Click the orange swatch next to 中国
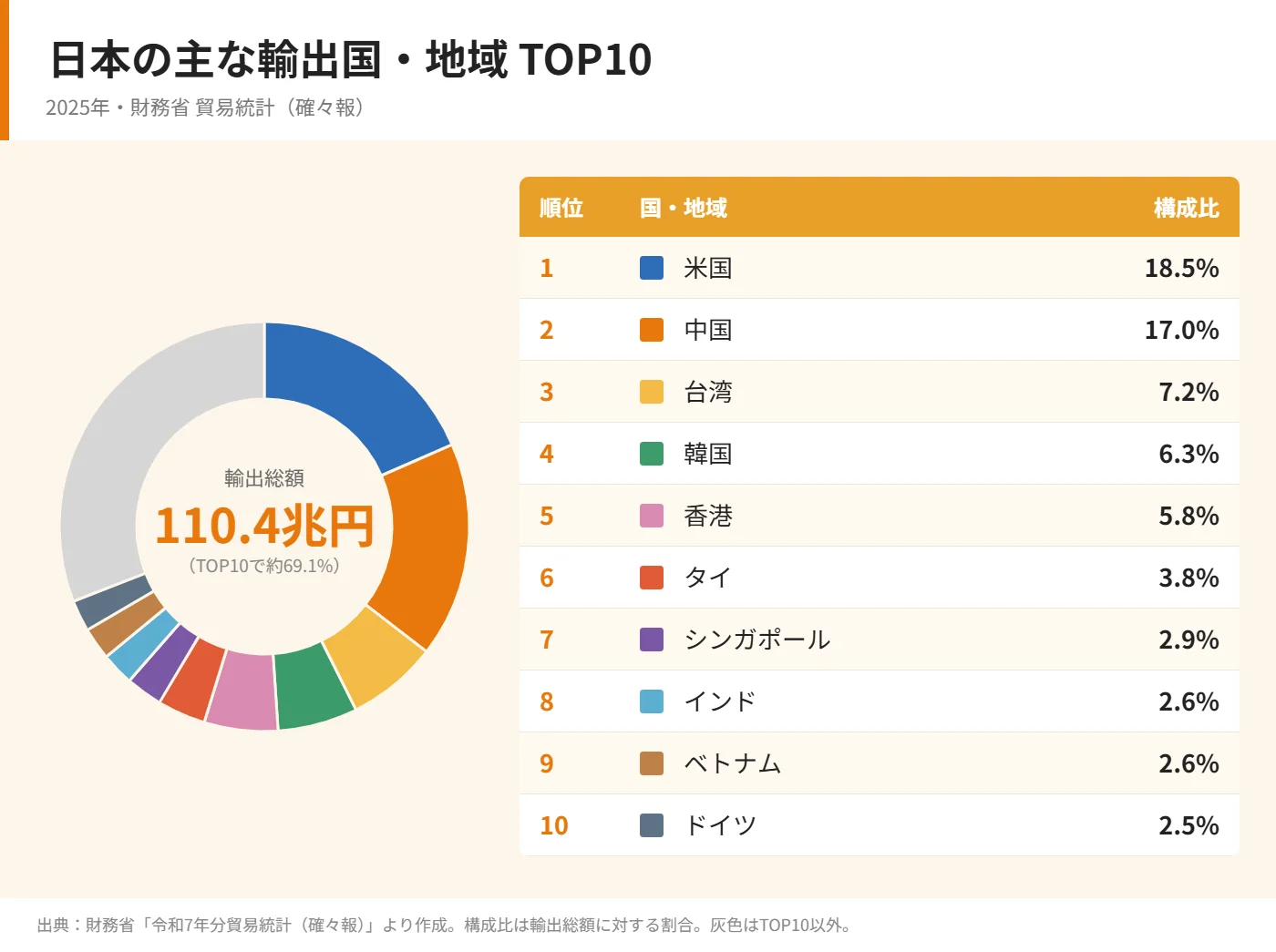 tap(652, 330)
